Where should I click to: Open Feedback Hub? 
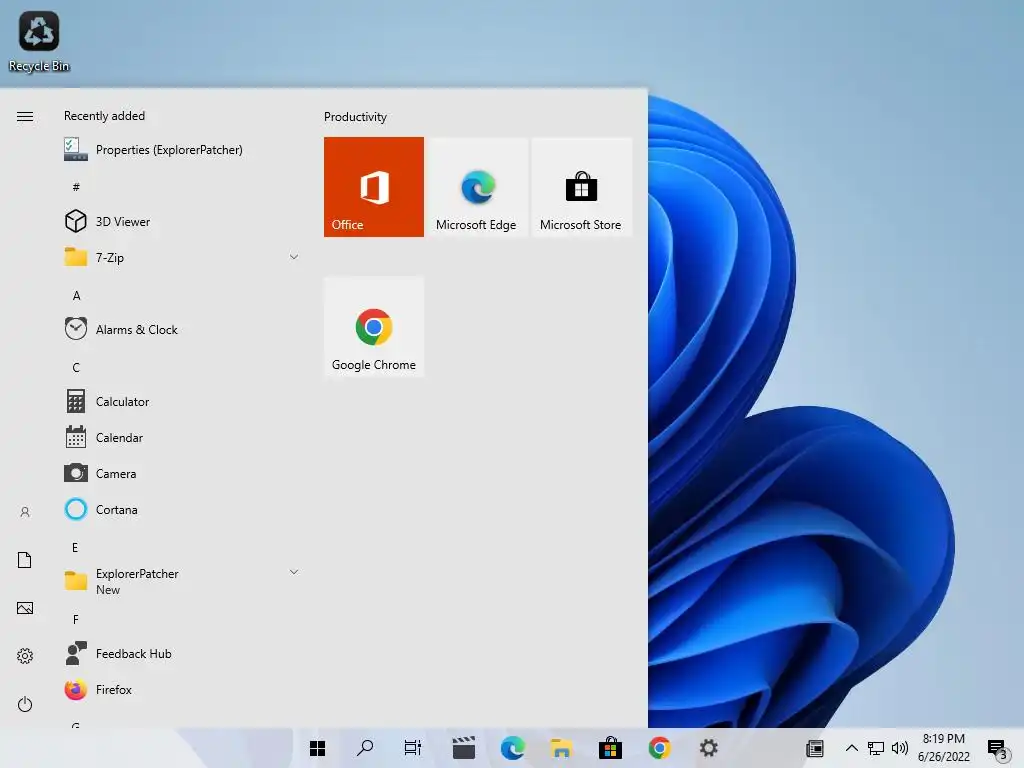click(x=183, y=653)
